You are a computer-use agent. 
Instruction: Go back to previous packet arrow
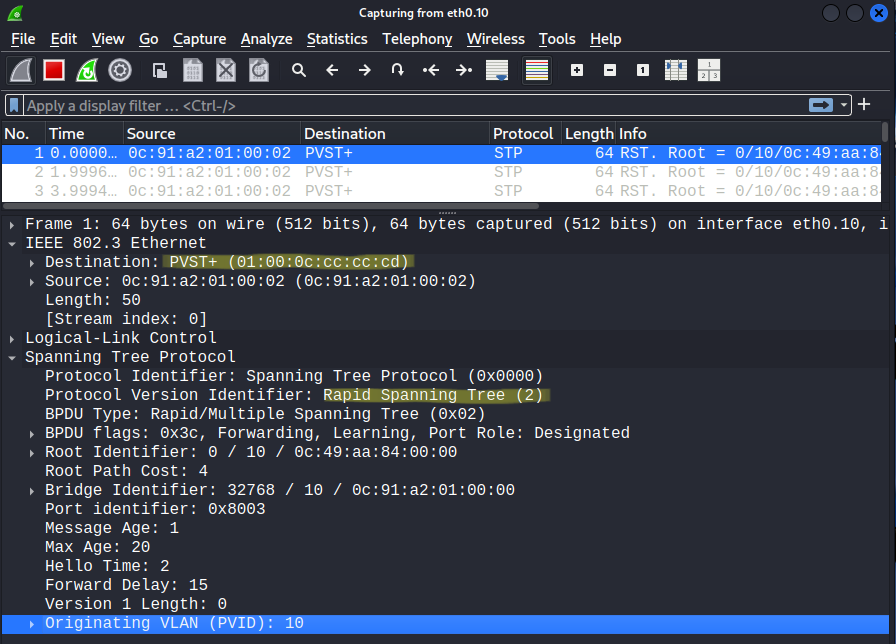[332, 70]
